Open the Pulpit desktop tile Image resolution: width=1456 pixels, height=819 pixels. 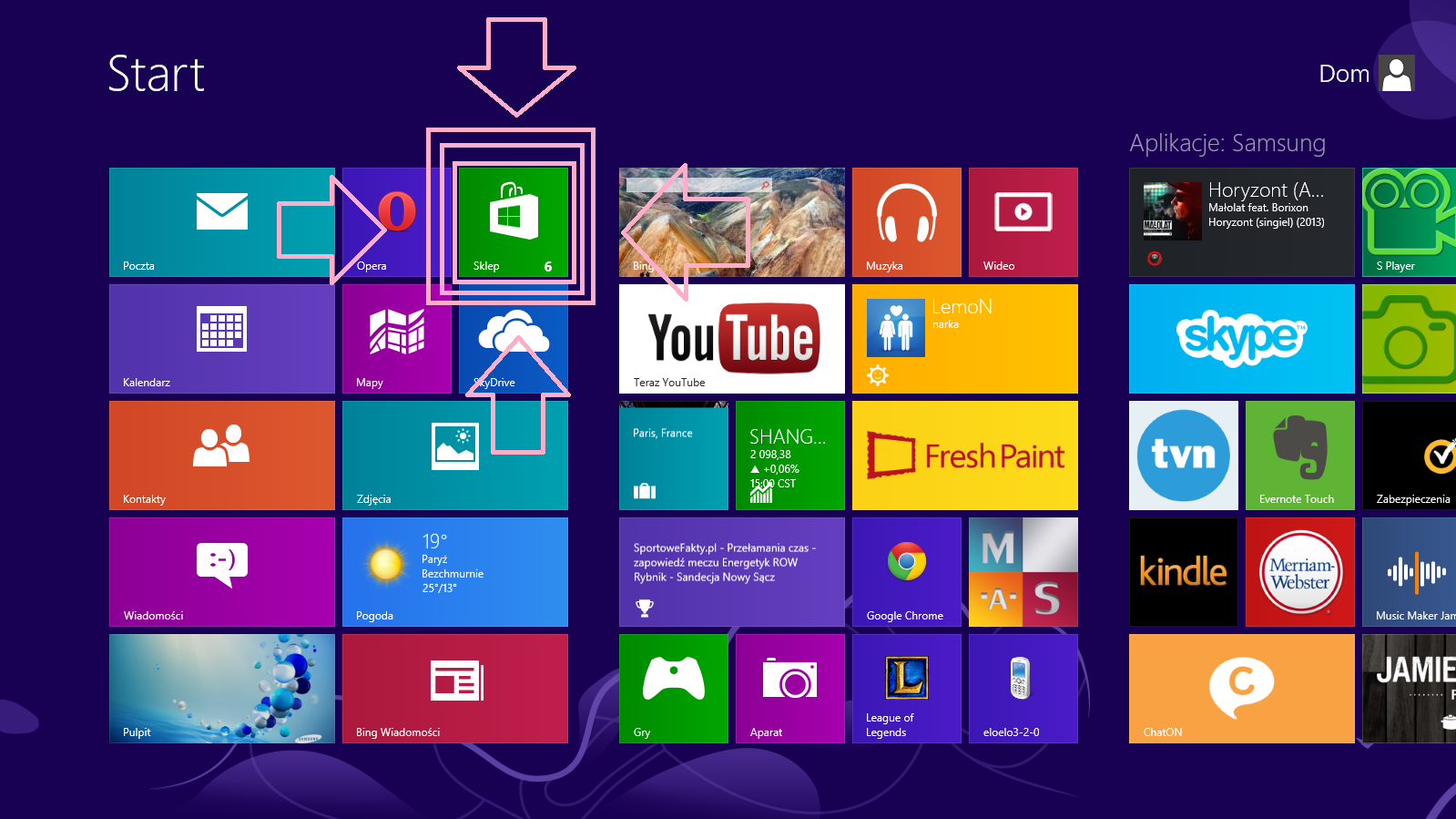pos(221,689)
